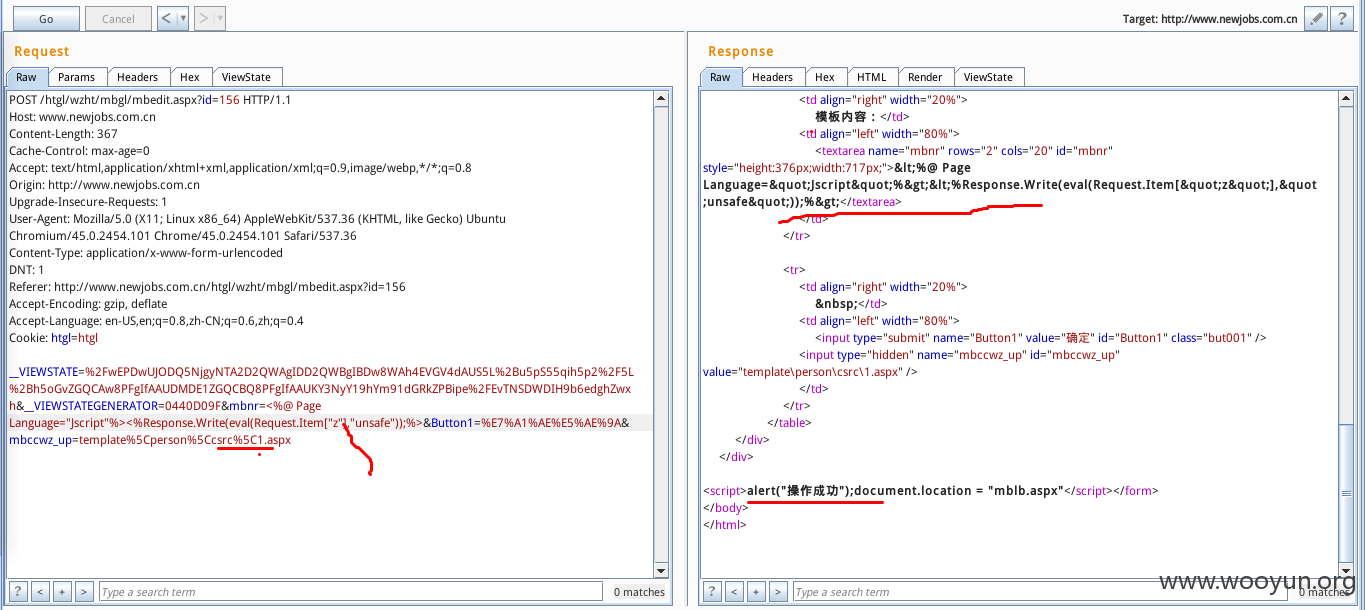Click the pencil edit target icon
Screen dimensions: 1365x610
[x=1317, y=18]
